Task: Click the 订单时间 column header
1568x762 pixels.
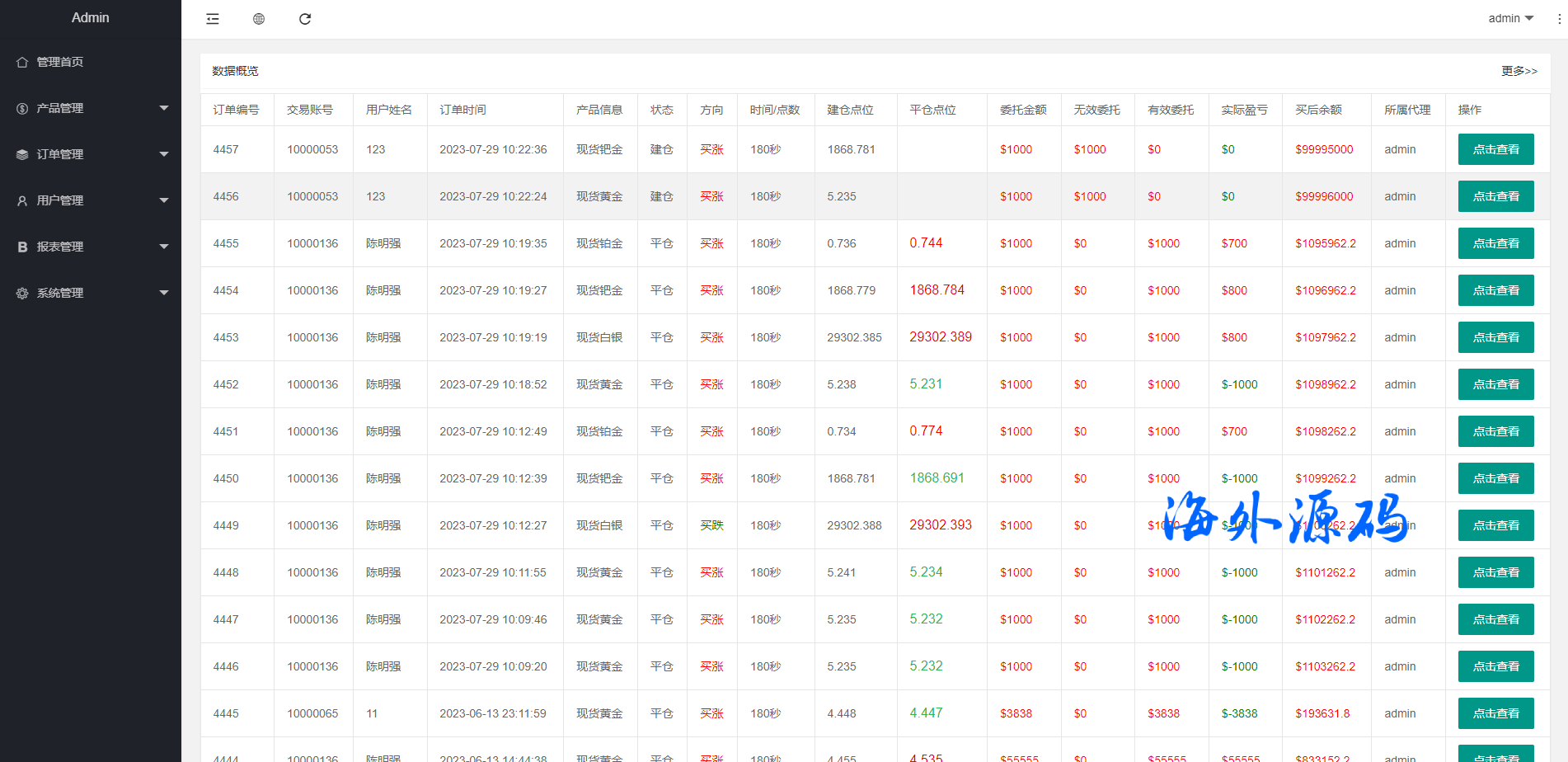Action: (462, 110)
